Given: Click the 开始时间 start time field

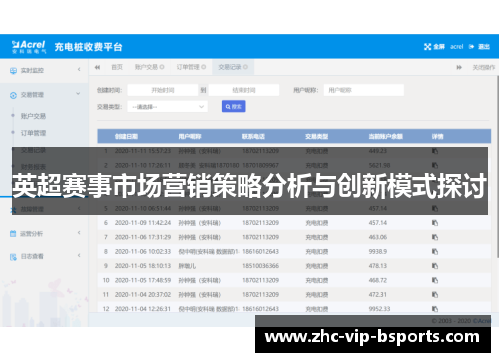Looking at the screenshot, I should point(163,90).
